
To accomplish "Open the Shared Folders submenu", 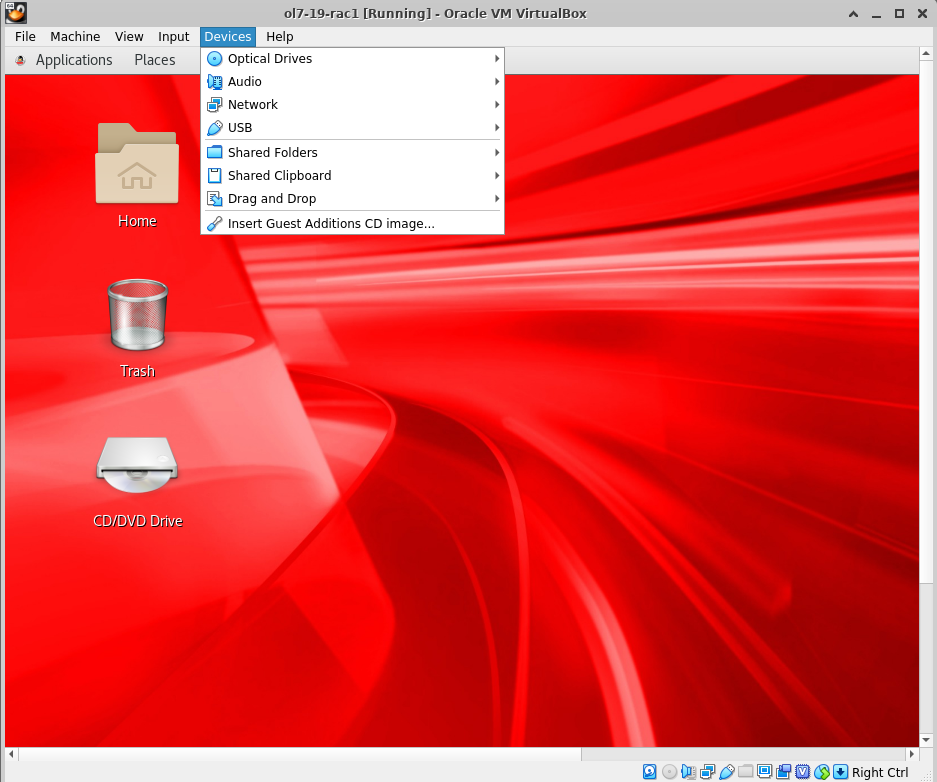I will point(352,152).
